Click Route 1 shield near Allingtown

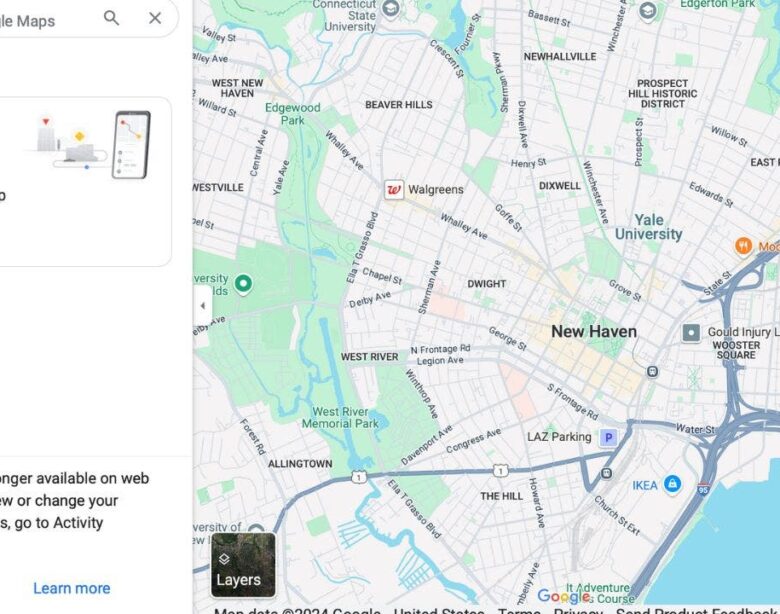click(x=359, y=477)
